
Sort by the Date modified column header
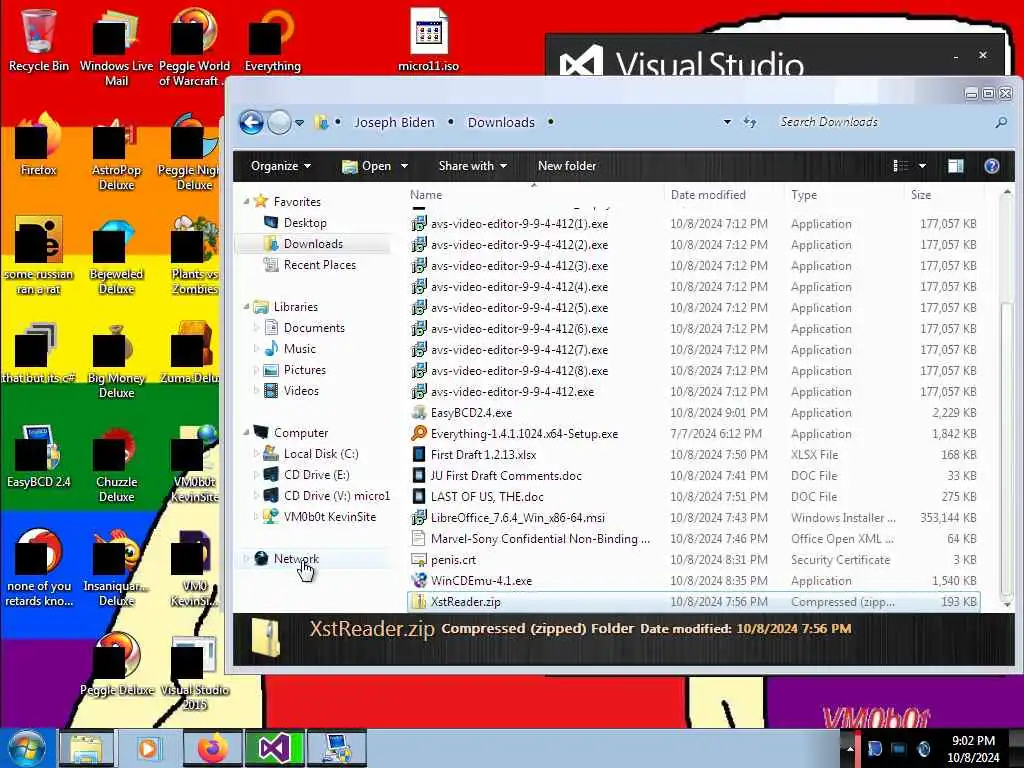[724, 195]
